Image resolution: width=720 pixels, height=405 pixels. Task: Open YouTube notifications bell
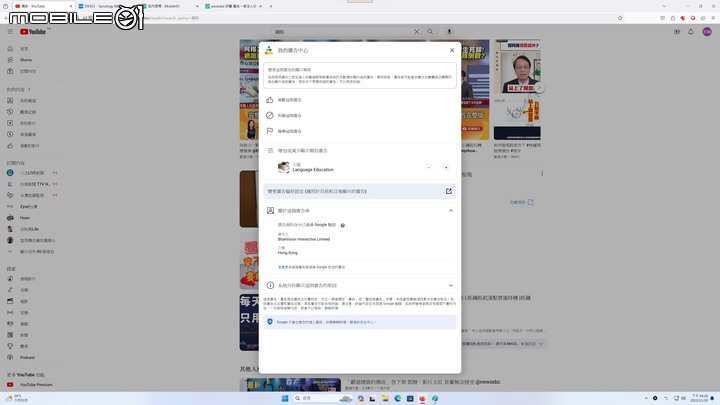(x=691, y=32)
